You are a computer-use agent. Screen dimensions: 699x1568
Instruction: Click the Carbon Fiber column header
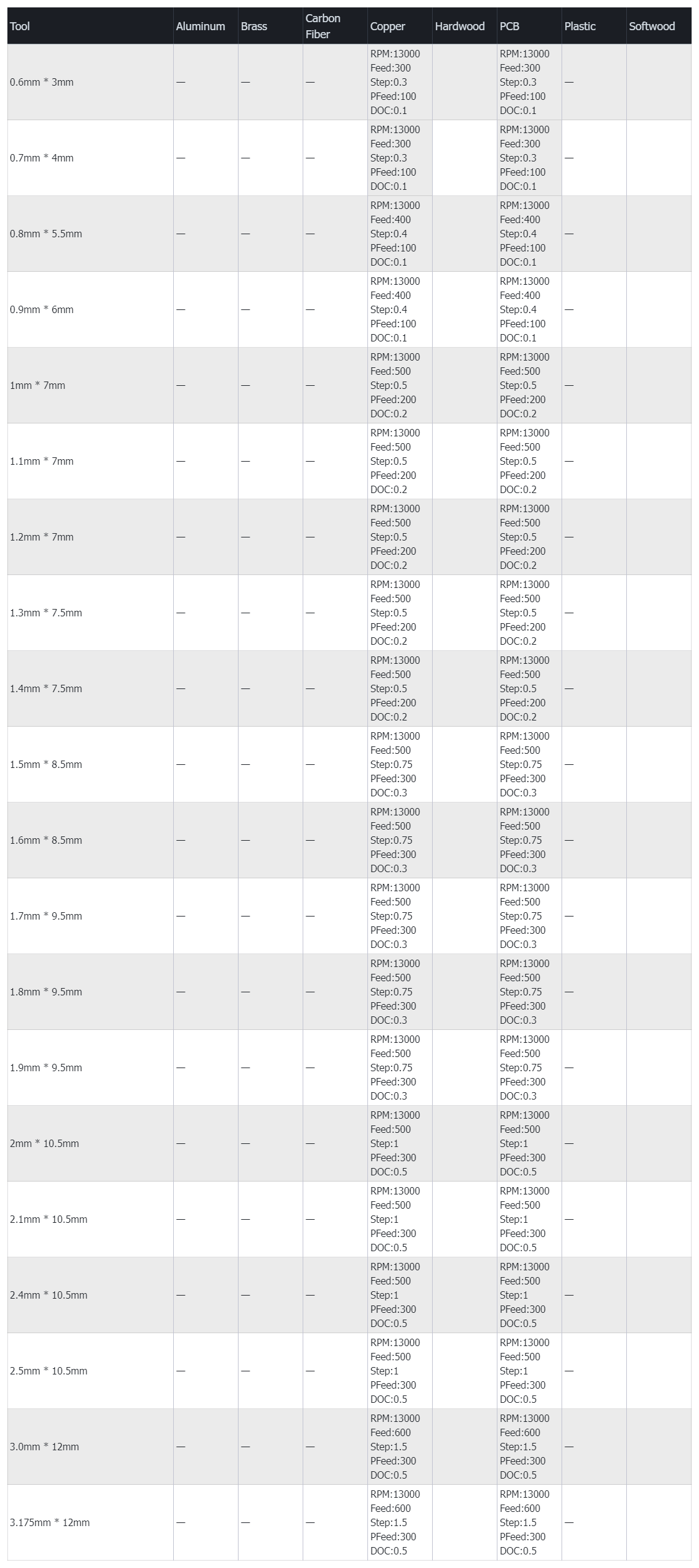click(323, 27)
